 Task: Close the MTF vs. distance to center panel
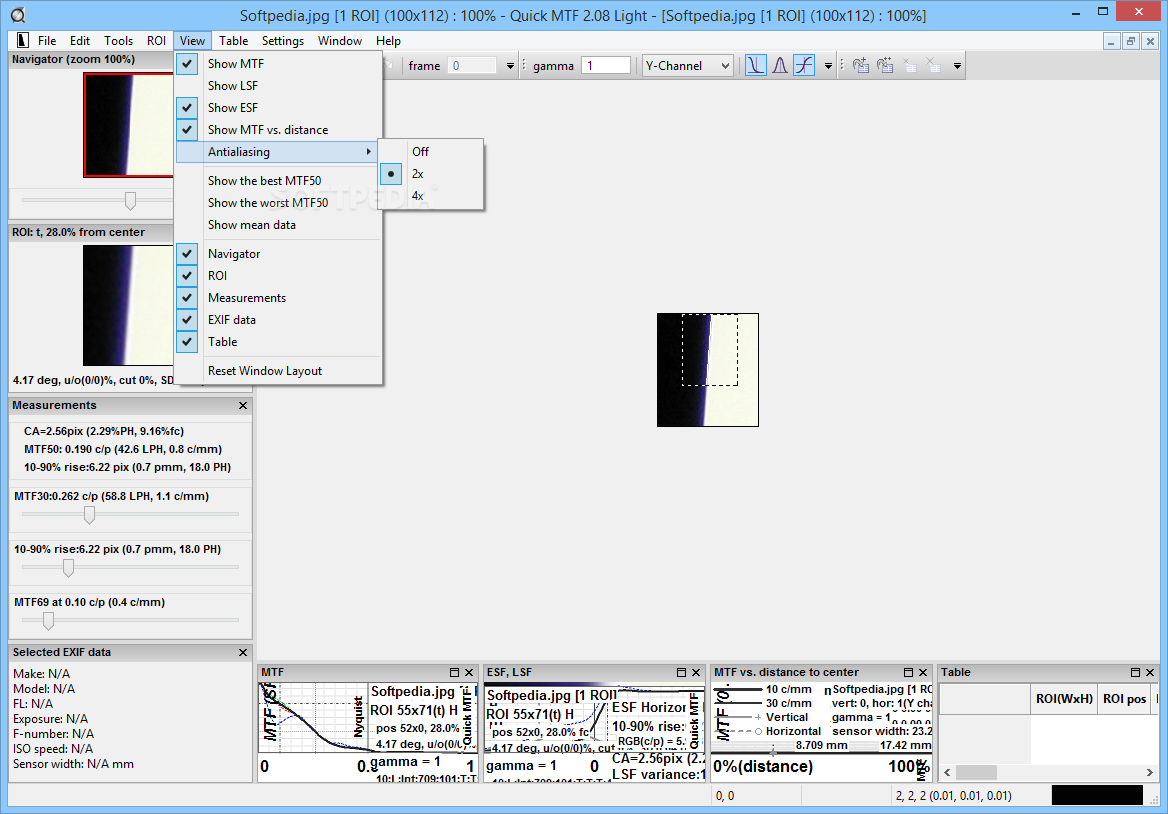923,672
